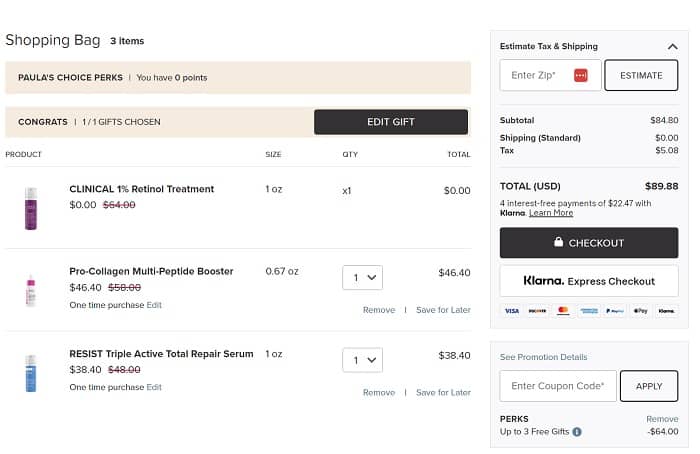The width and height of the screenshot is (700, 454).
Task: Click the info icon beside Up to 3 Free Gifts
Action: pyautogui.click(x=577, y=432)
